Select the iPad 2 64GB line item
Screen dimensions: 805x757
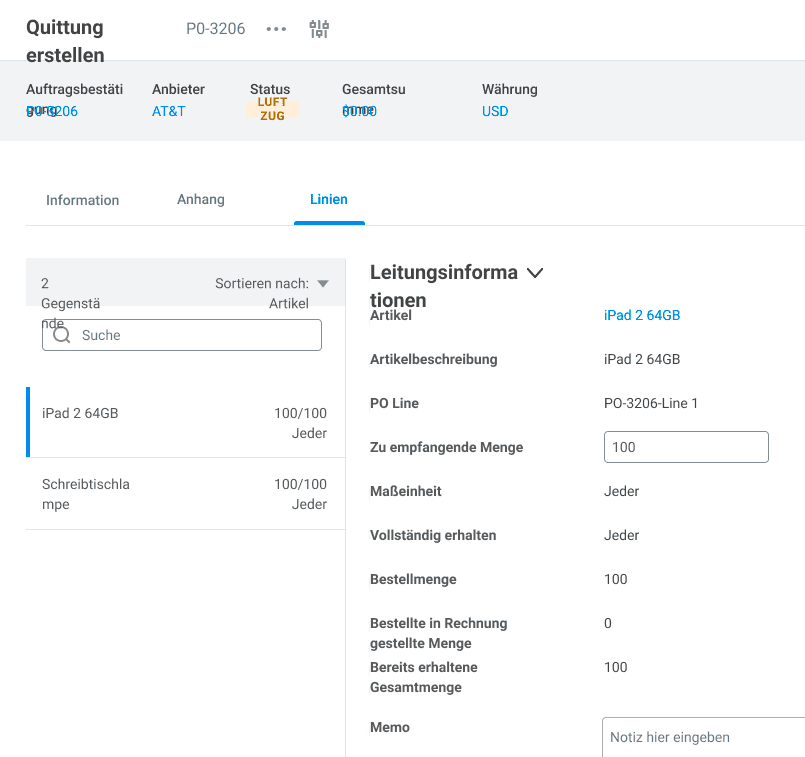(x=185, y=422)
